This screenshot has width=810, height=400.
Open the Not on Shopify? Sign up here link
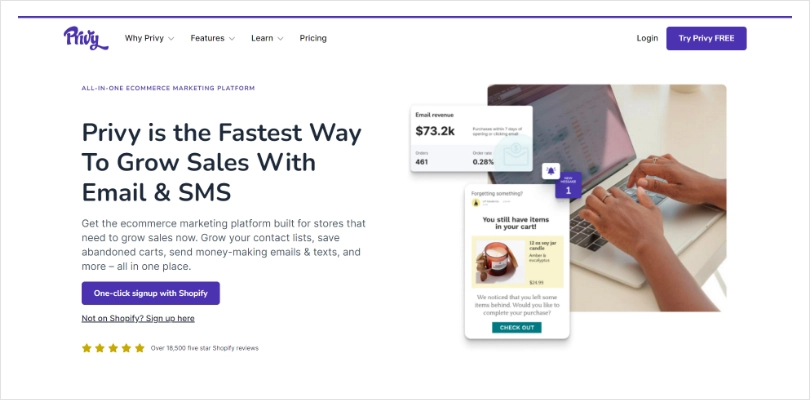138,318
